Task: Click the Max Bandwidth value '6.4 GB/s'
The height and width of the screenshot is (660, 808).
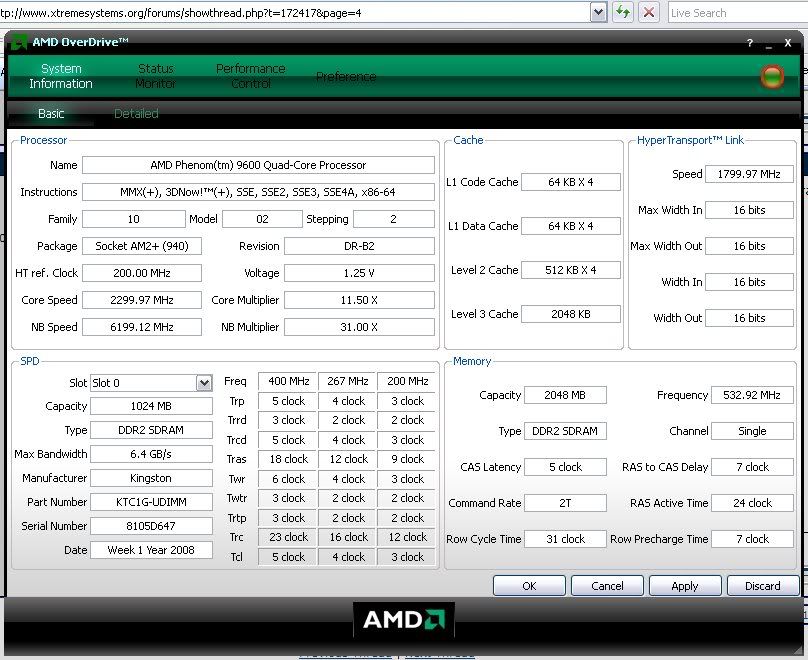Action: coord(151,454)
